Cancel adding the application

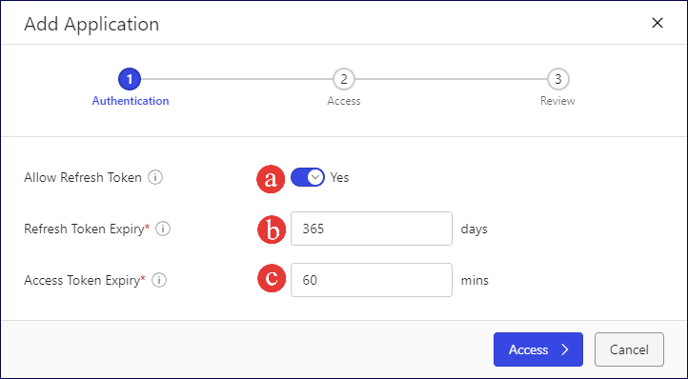tap(629, 350)
